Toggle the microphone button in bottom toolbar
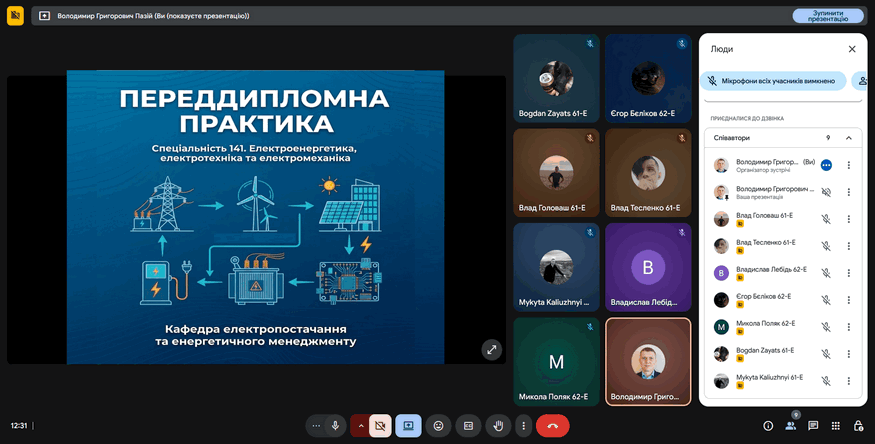 pos(336,425)
